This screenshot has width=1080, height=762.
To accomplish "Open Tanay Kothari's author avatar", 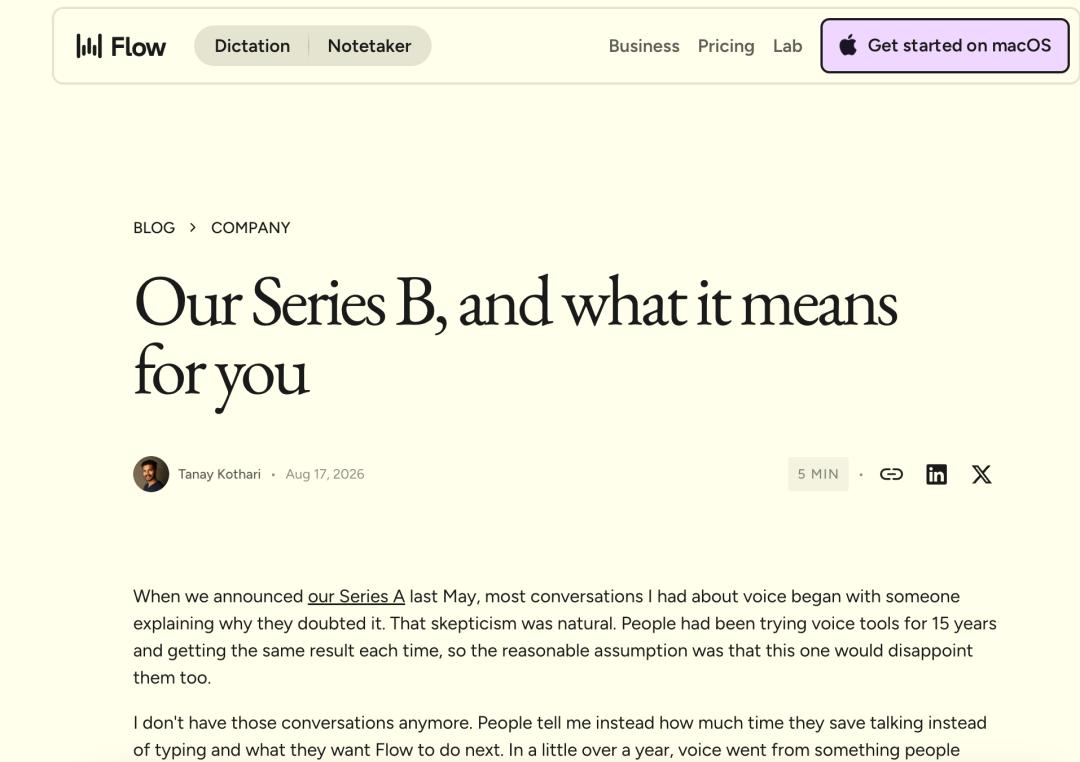I will pos(151,474).
